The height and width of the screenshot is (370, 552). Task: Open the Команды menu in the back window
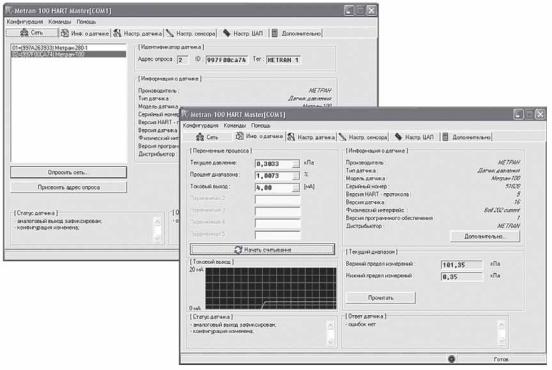(x=59, y=22)
